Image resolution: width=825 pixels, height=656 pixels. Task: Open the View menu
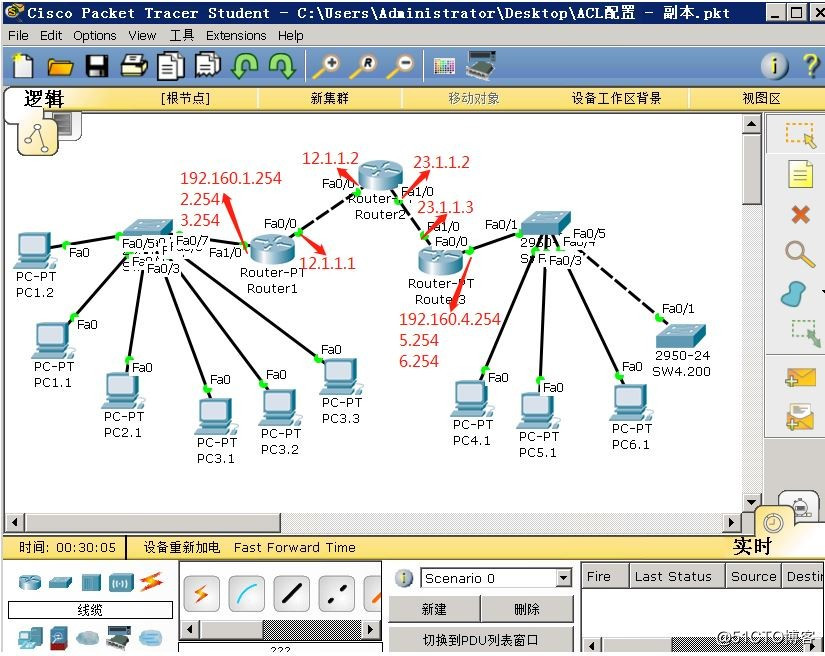click(142, 35)
